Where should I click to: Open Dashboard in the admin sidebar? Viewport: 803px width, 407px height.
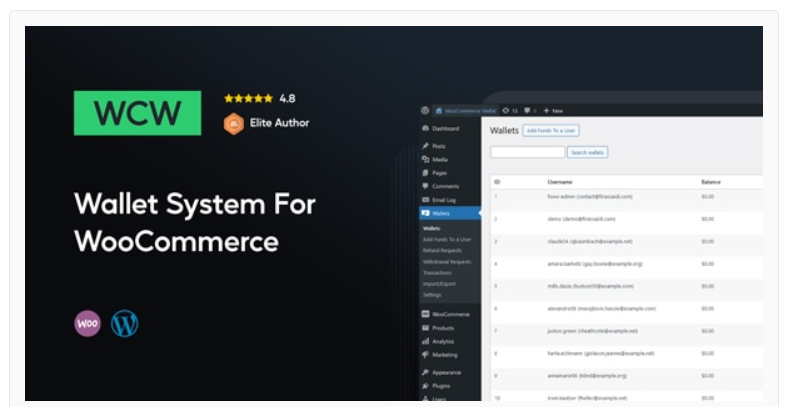(445, 128)
